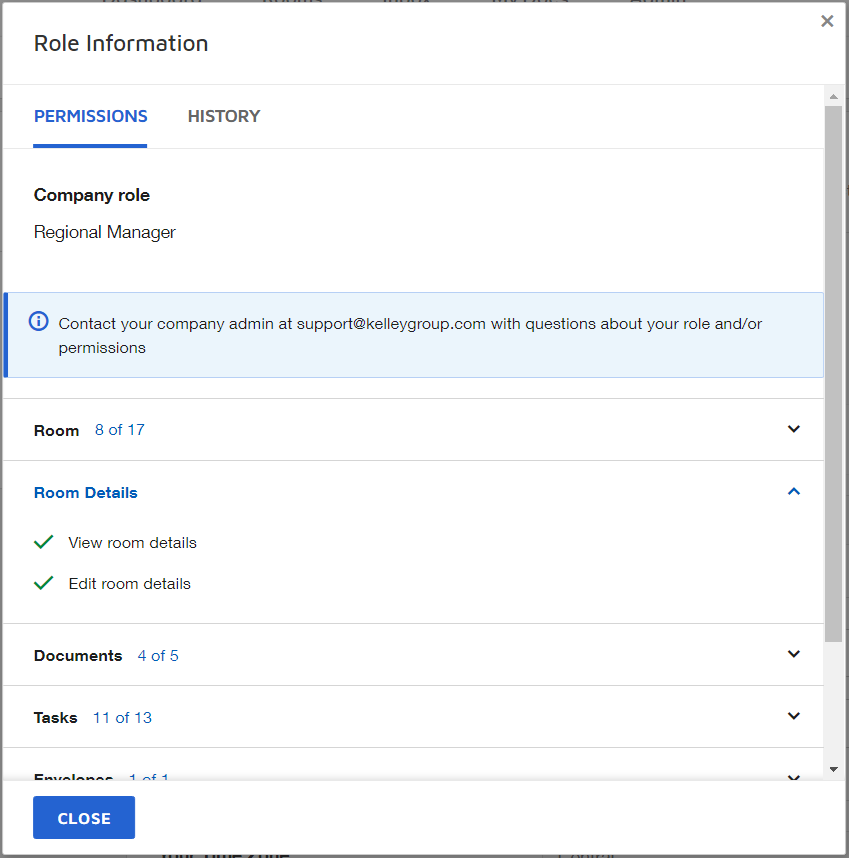Viewport: 849px width, 858px height.
Task: Click the Documents 4 of 5 count
Action: pyautogui.click(x=158, y=656)
